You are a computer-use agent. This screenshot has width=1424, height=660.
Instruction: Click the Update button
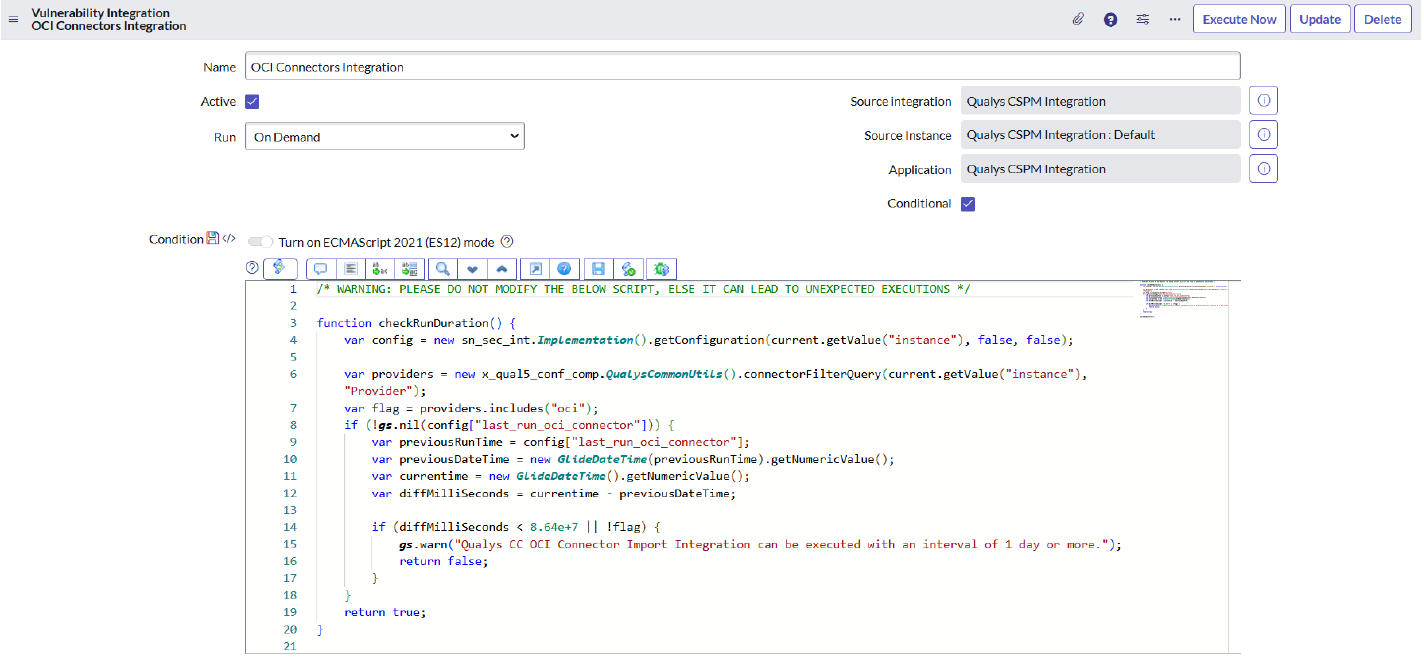pyautogui.click(x=1319, y=19)
